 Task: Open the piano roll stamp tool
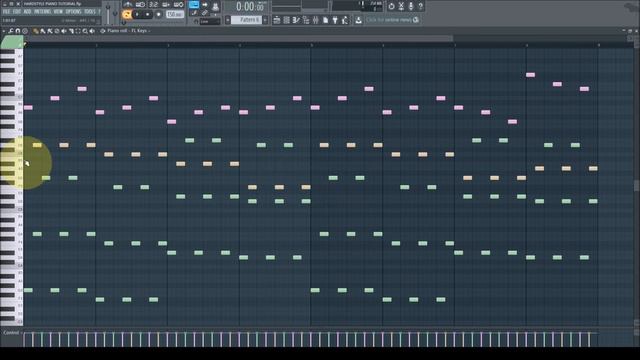(x=24, y=31)
